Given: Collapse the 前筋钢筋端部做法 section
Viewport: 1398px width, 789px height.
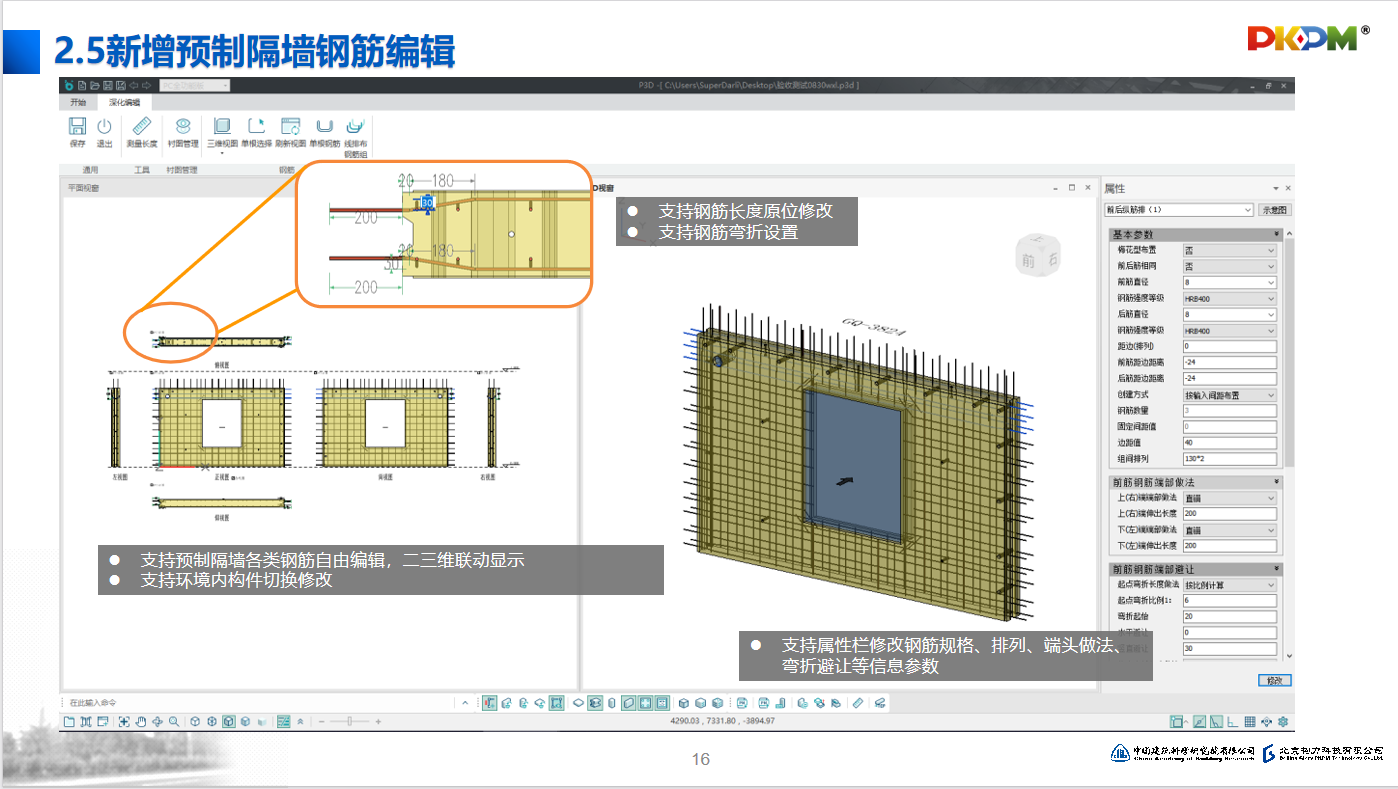Looking at the screenshot, I should pyautogui.click(x=1277, y=482).
